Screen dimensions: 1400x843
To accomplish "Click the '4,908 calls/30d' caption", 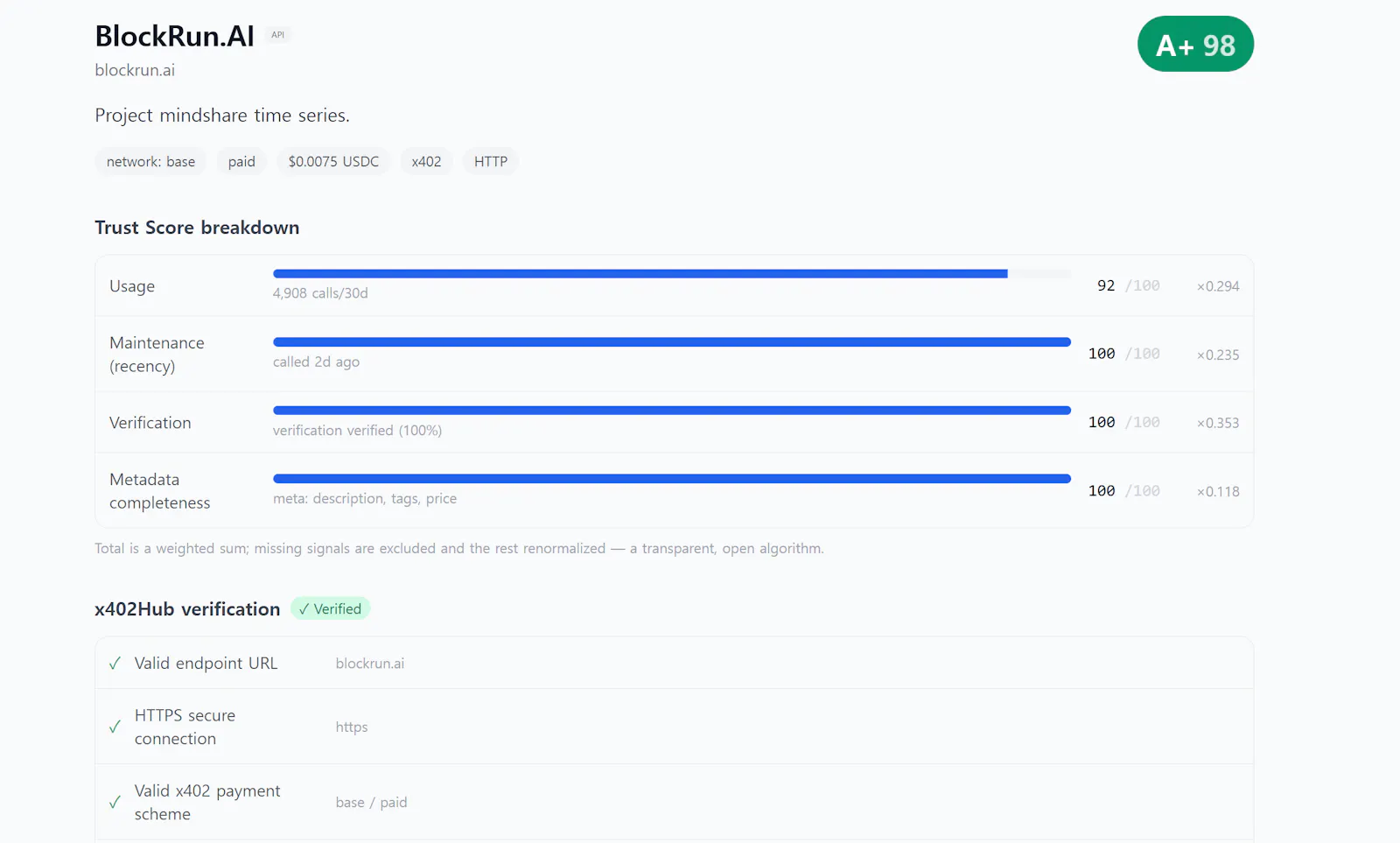I will (320, 293).
